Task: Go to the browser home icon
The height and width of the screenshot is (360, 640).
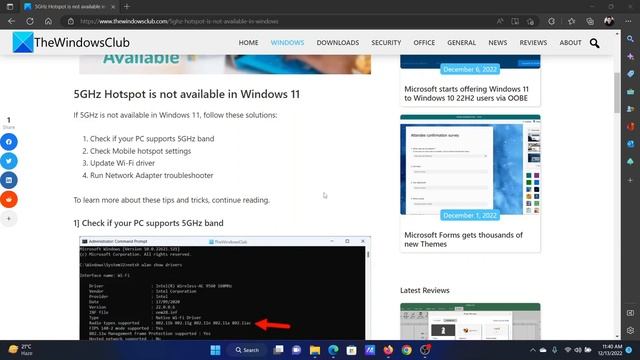Action: (48, 21)
